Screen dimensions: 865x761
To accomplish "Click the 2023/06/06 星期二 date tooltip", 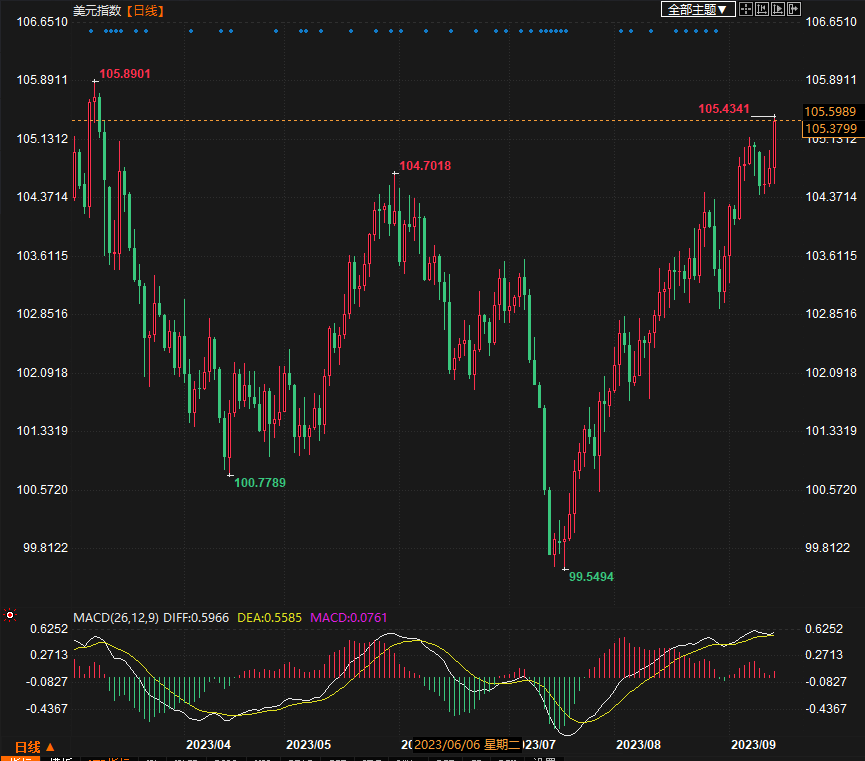I will click(x=467, y=745).
